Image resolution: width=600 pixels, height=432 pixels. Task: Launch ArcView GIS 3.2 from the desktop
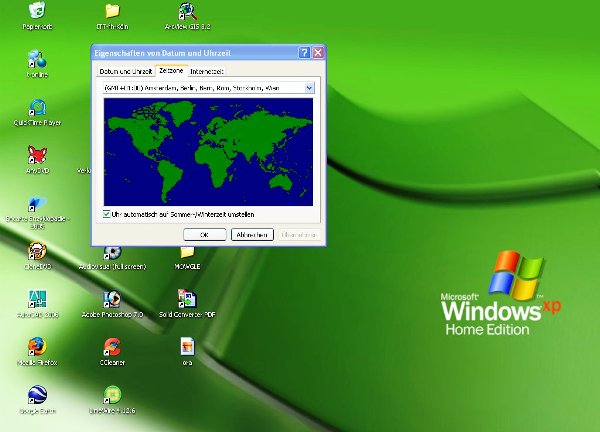(188, 11)
